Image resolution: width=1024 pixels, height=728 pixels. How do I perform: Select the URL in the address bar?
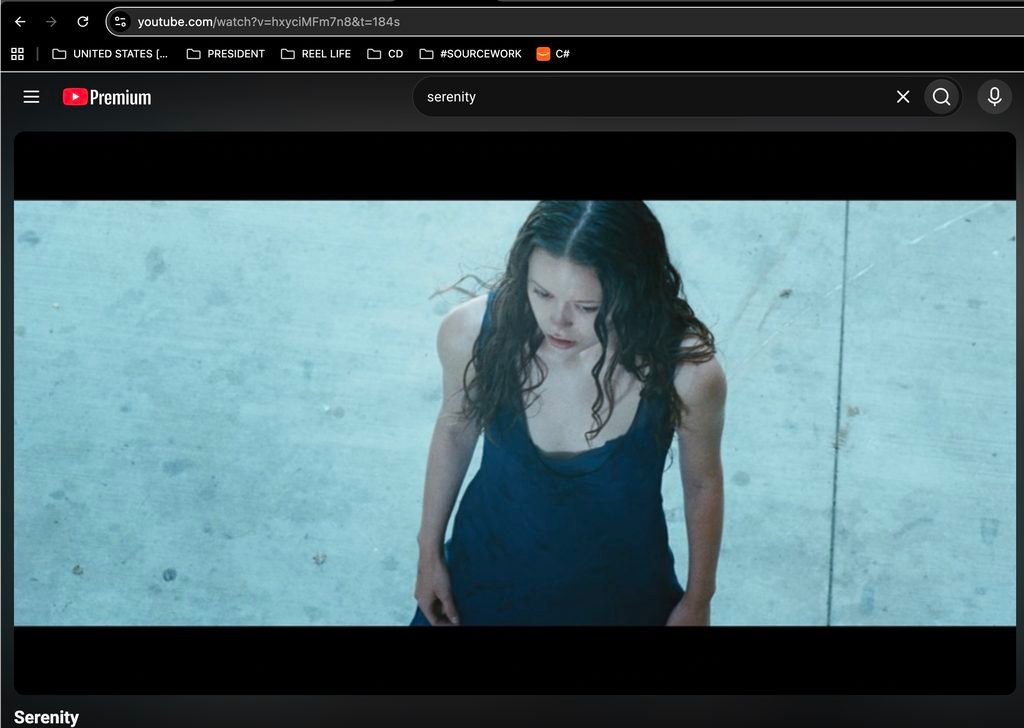(268, 22)
